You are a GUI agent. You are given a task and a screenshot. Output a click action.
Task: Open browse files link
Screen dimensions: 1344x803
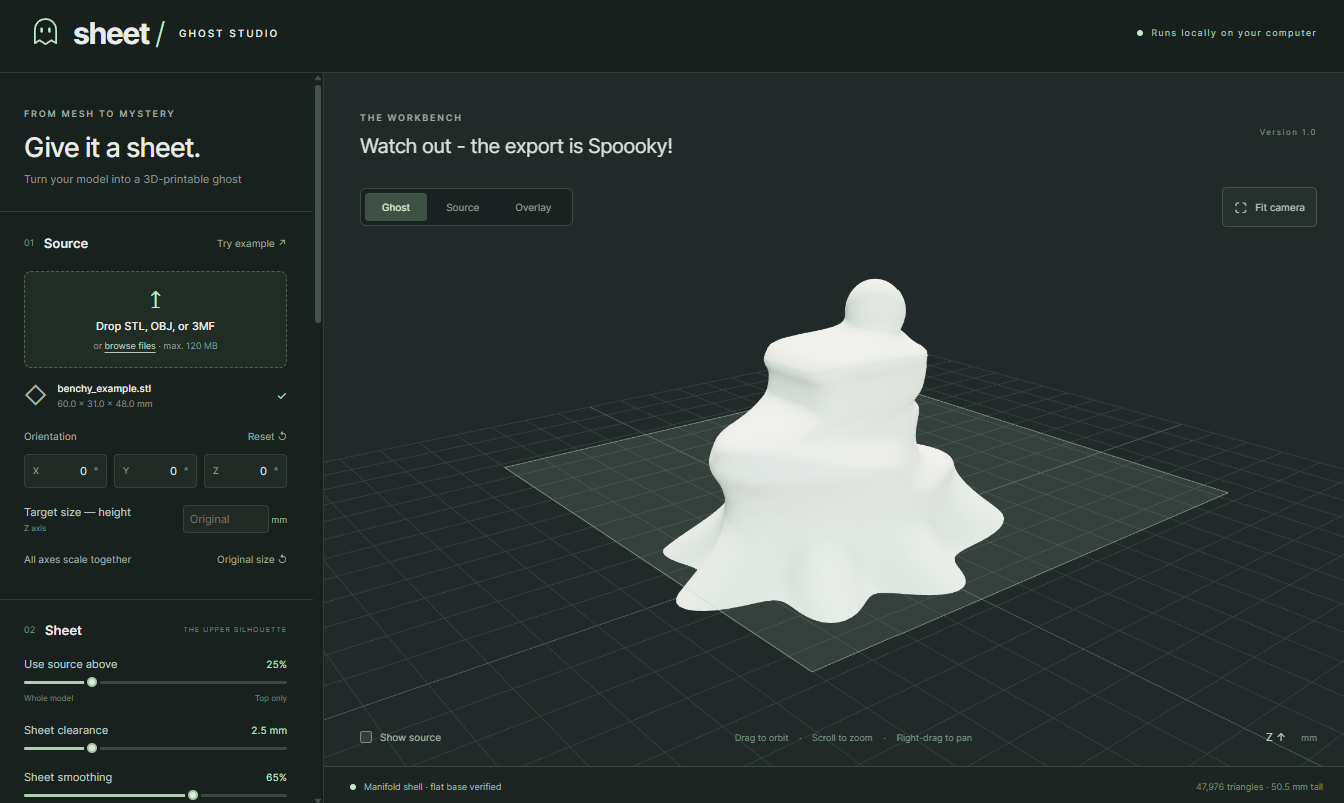[130, 346]
